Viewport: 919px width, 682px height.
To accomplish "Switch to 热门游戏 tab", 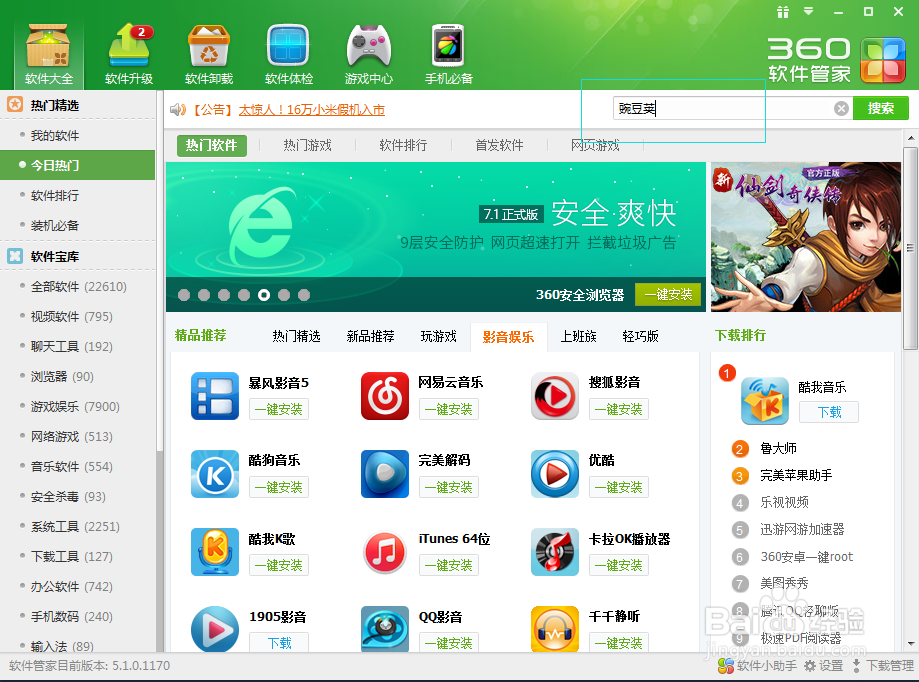I will point(308,145).
